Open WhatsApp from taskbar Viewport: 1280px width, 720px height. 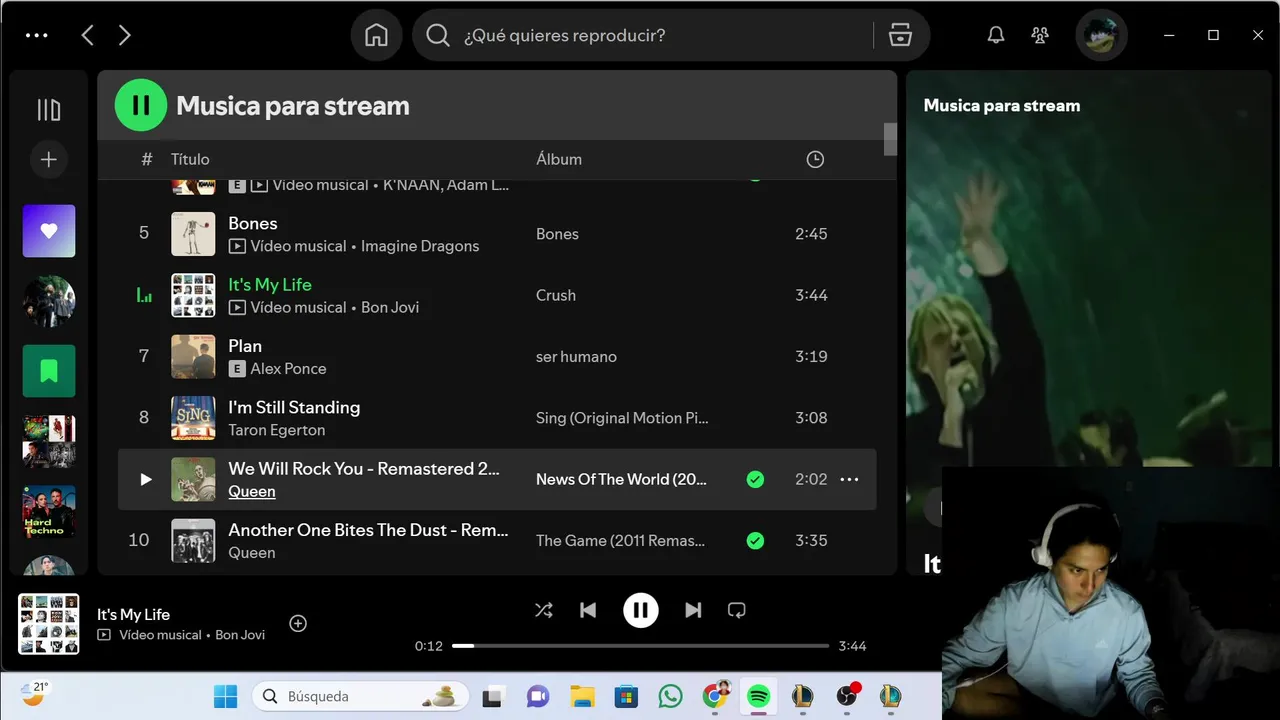(670, 696)
